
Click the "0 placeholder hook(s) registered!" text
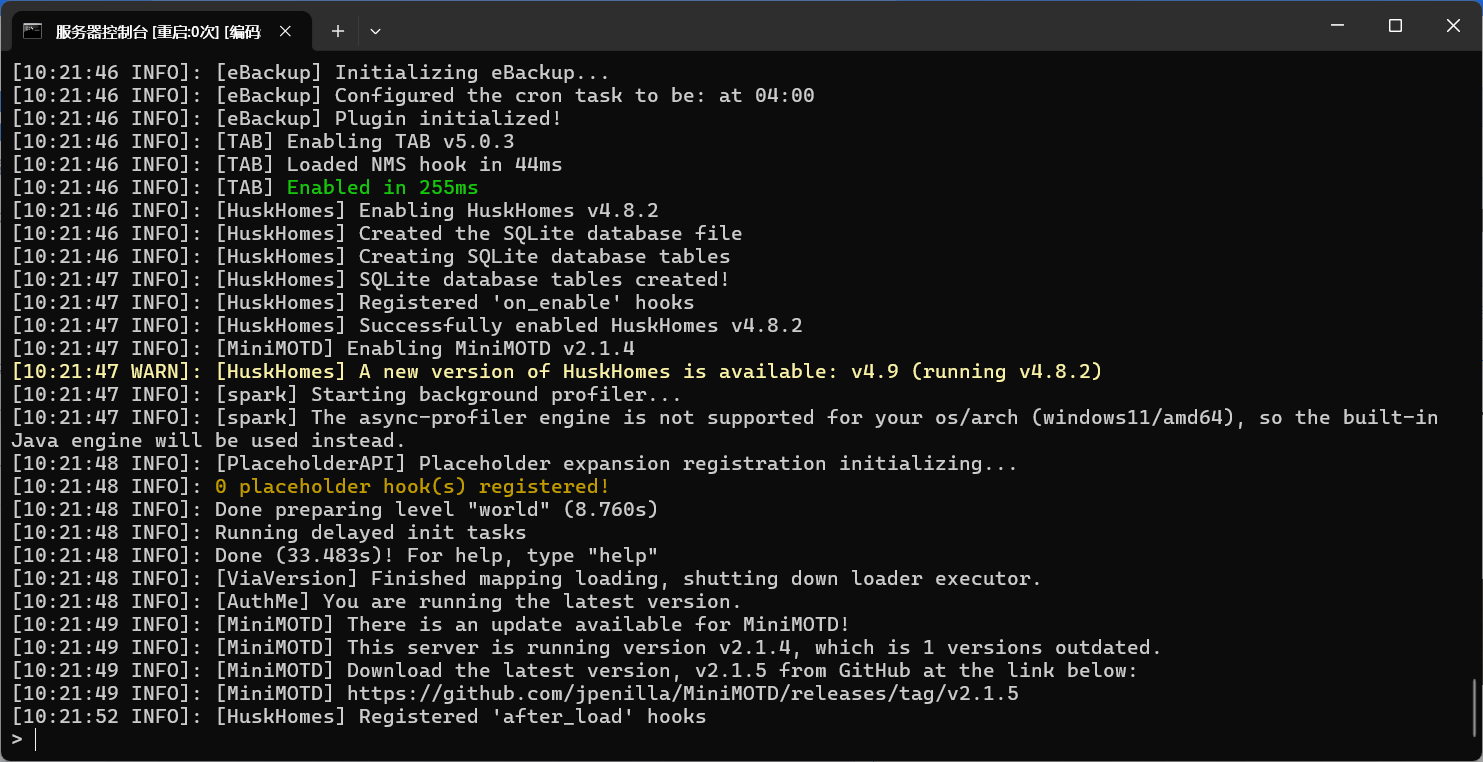click(x=412, y=486)
